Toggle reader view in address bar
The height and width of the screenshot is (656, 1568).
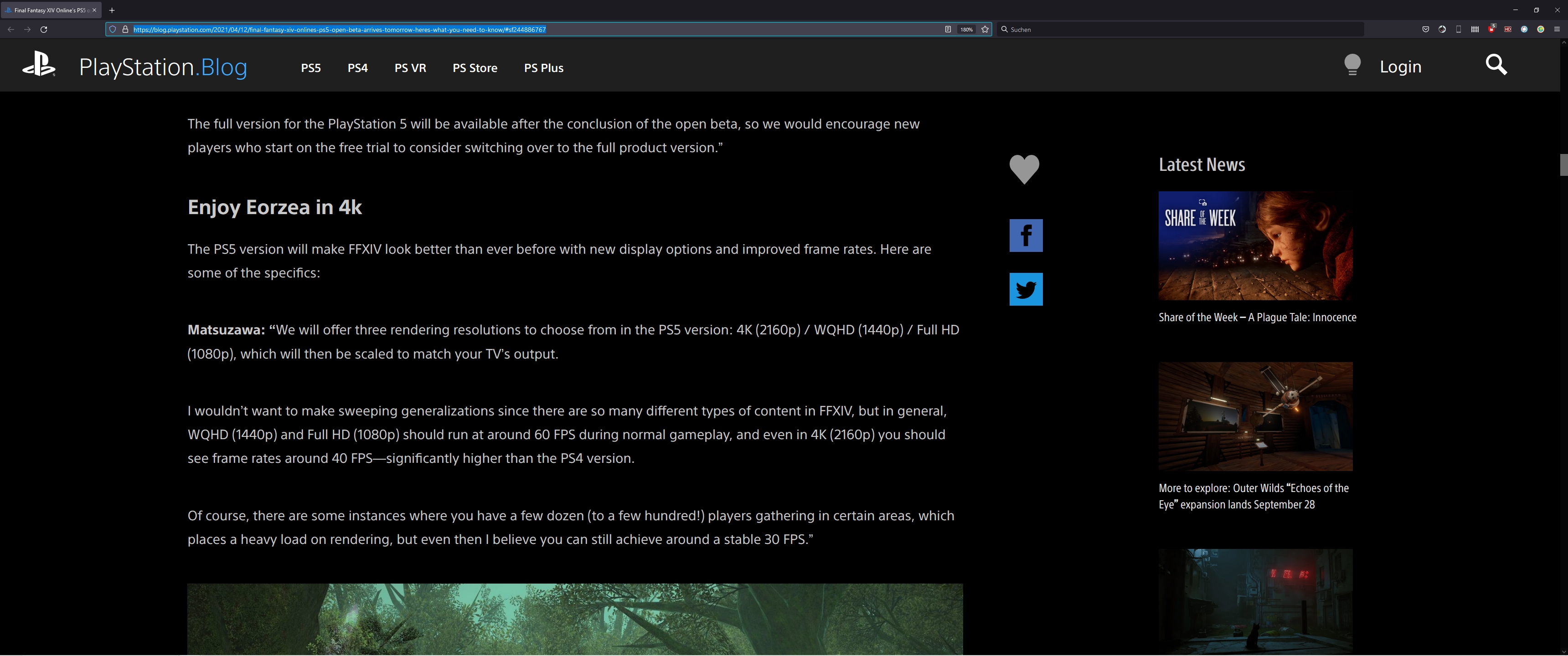pos(948,29)
